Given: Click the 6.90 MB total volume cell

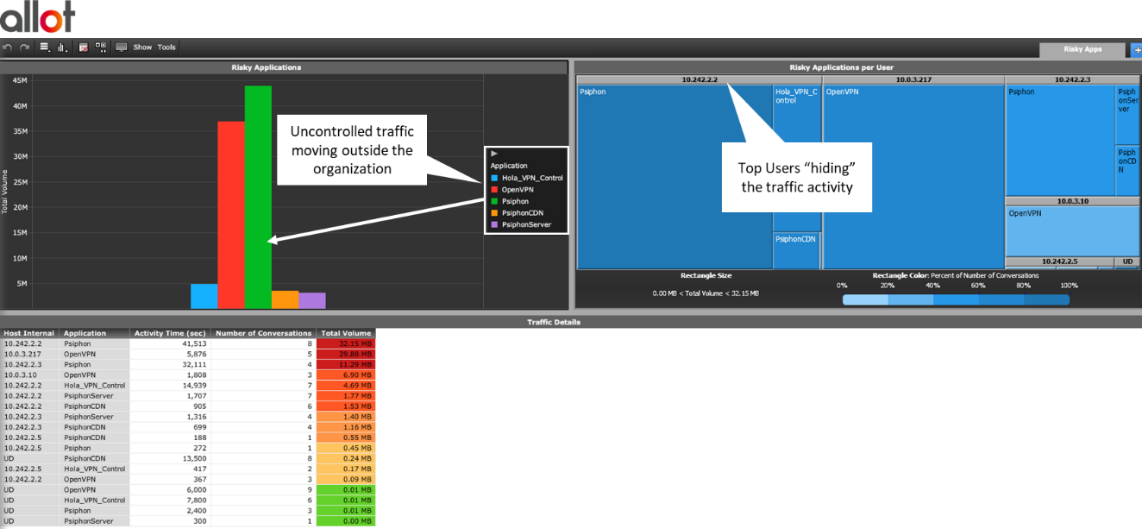Looking at the screenshot, I should tap(347, 374).
